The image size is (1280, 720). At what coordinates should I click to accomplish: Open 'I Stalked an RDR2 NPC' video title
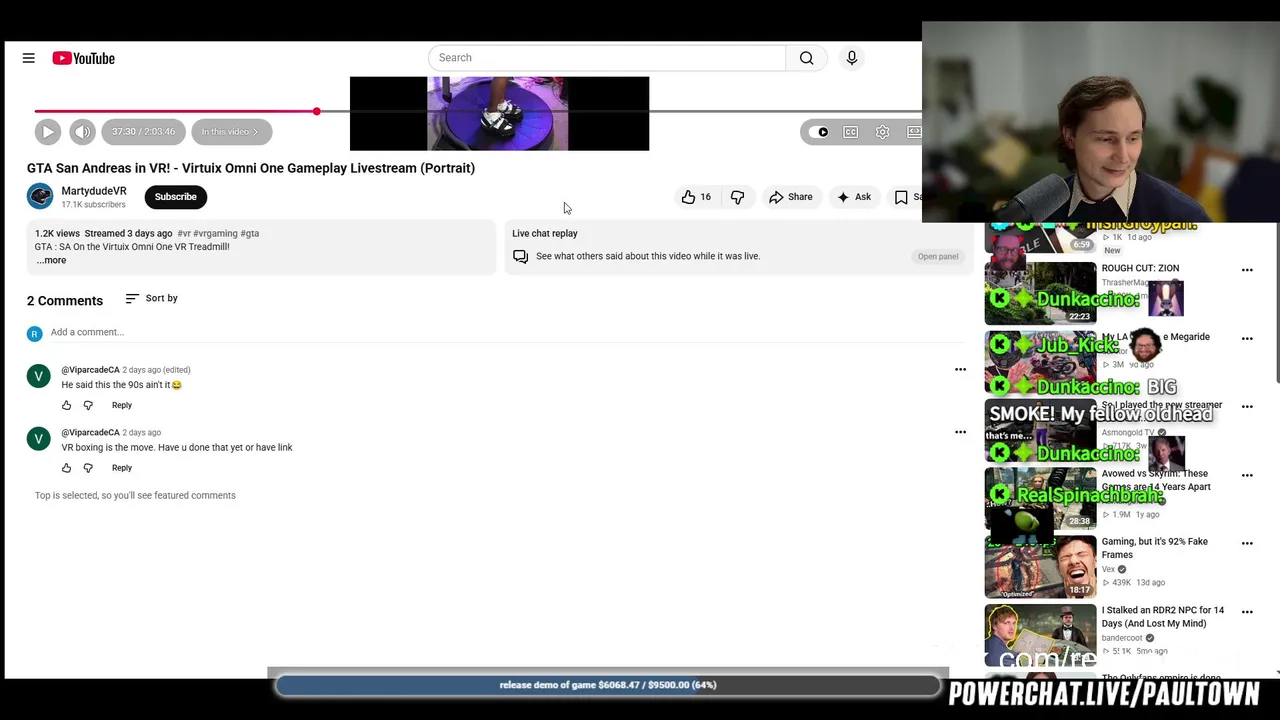click(x=1163, y=616)
